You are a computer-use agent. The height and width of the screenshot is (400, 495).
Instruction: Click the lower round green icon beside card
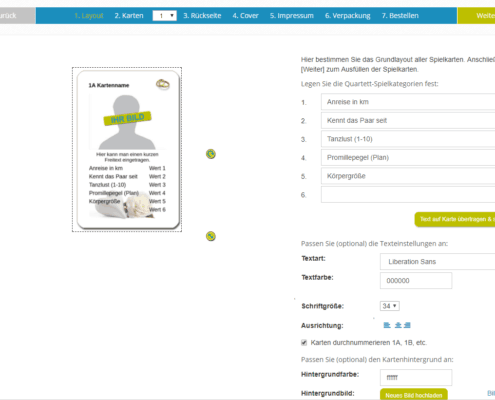[211, 236]
